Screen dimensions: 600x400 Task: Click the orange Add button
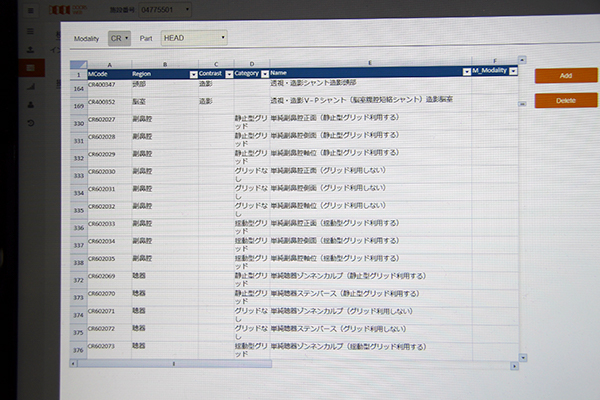(x=565, y=75)
